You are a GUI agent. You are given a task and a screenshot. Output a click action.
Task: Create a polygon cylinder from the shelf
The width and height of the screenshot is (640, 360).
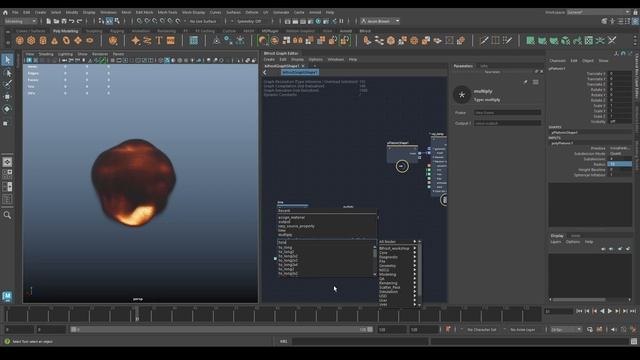click(x=43, y=40)
